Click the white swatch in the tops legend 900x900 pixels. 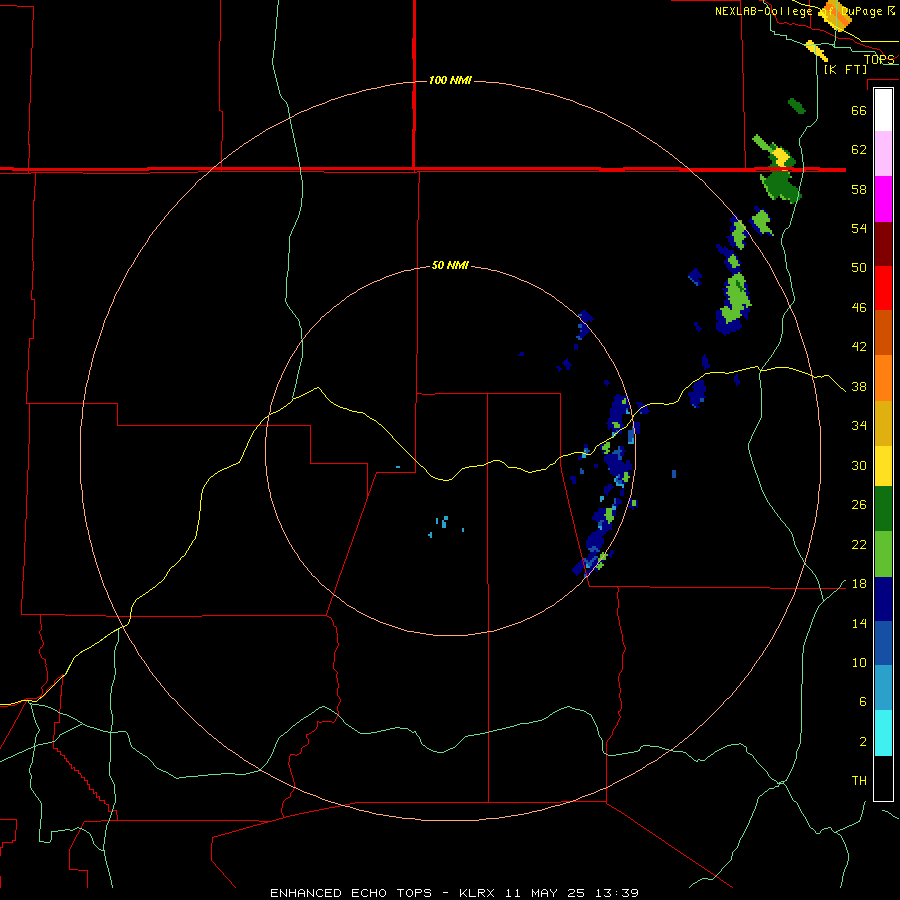pyautogui.click(x=883, y=110)
